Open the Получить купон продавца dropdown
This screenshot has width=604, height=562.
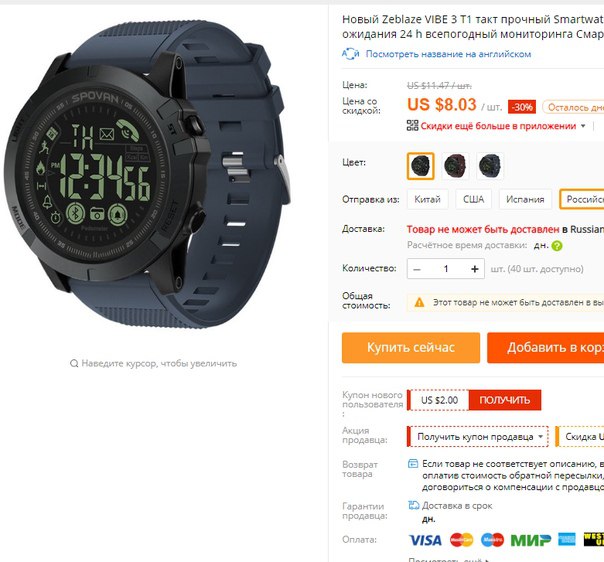(x=478, y=437)
